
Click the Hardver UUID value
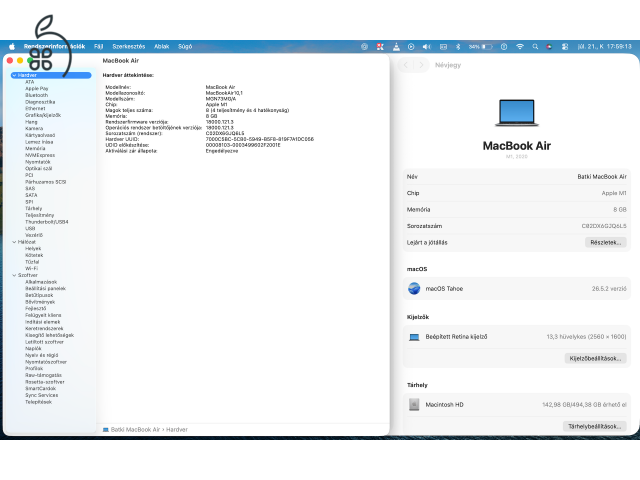[260, 139]
